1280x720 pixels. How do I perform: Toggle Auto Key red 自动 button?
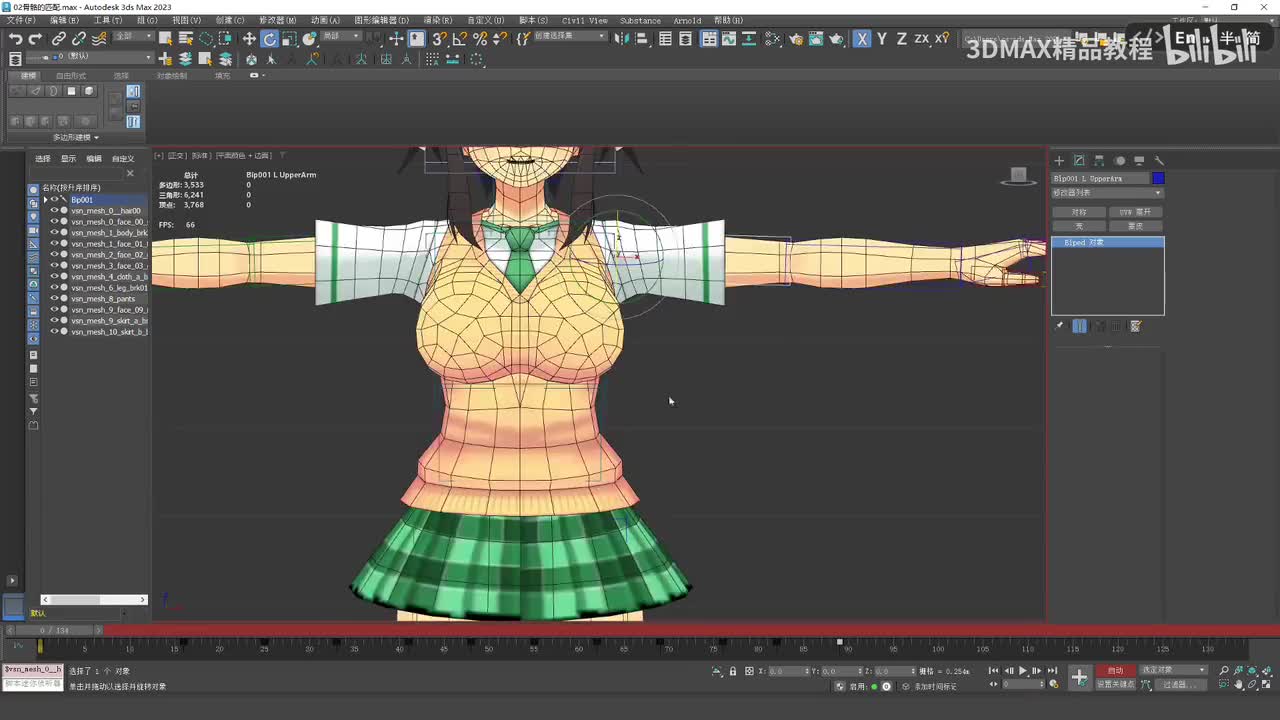coord(1115,671)
